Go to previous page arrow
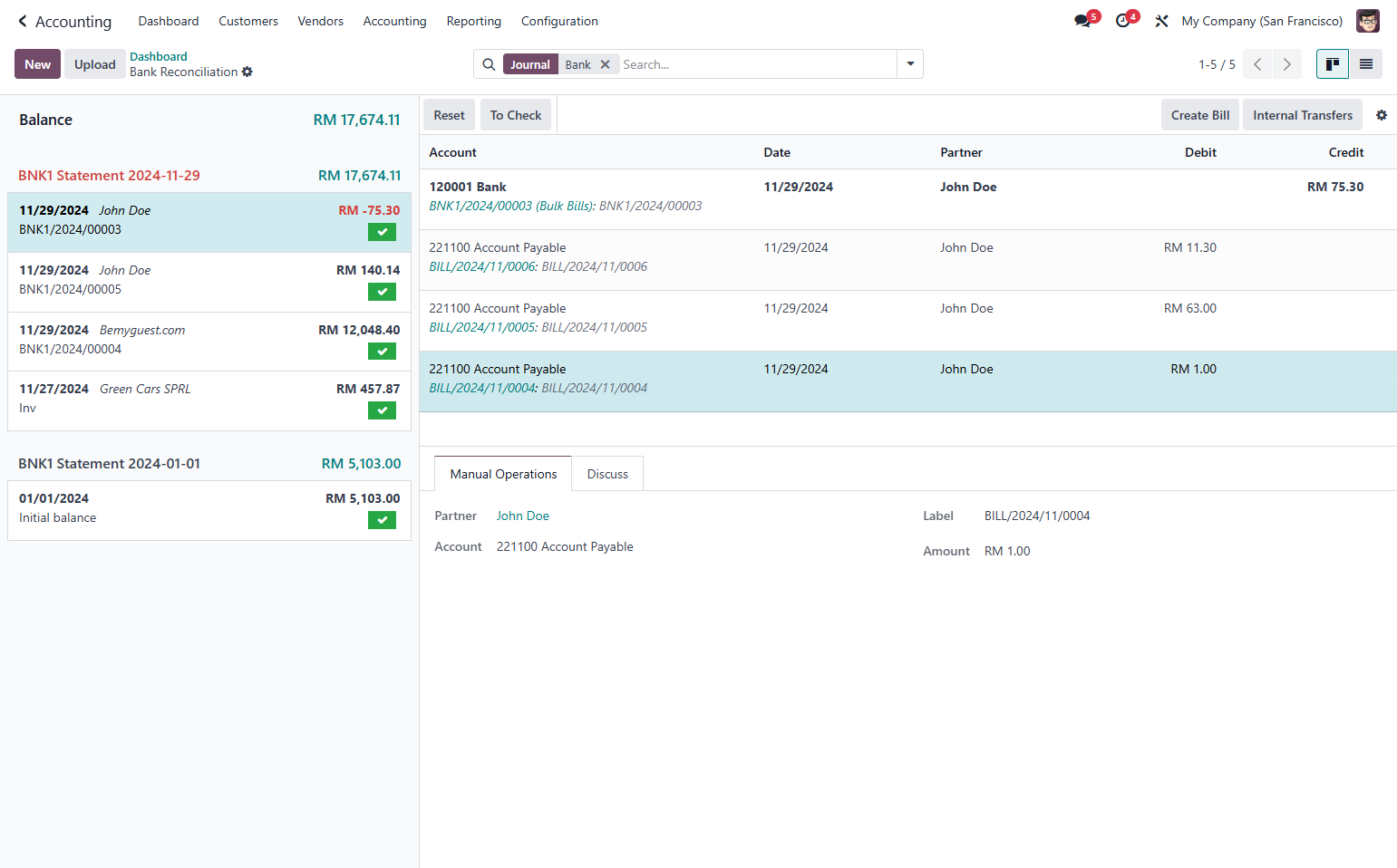Image resolution: width=1397 pixels, height=868 pixels. click(x=1257, y=64)
